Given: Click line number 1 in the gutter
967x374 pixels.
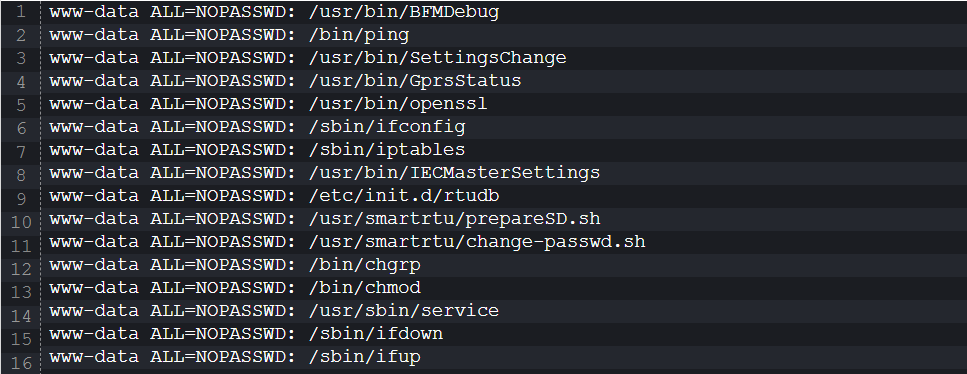Looking at the screenshot, I should pos(22,13).
